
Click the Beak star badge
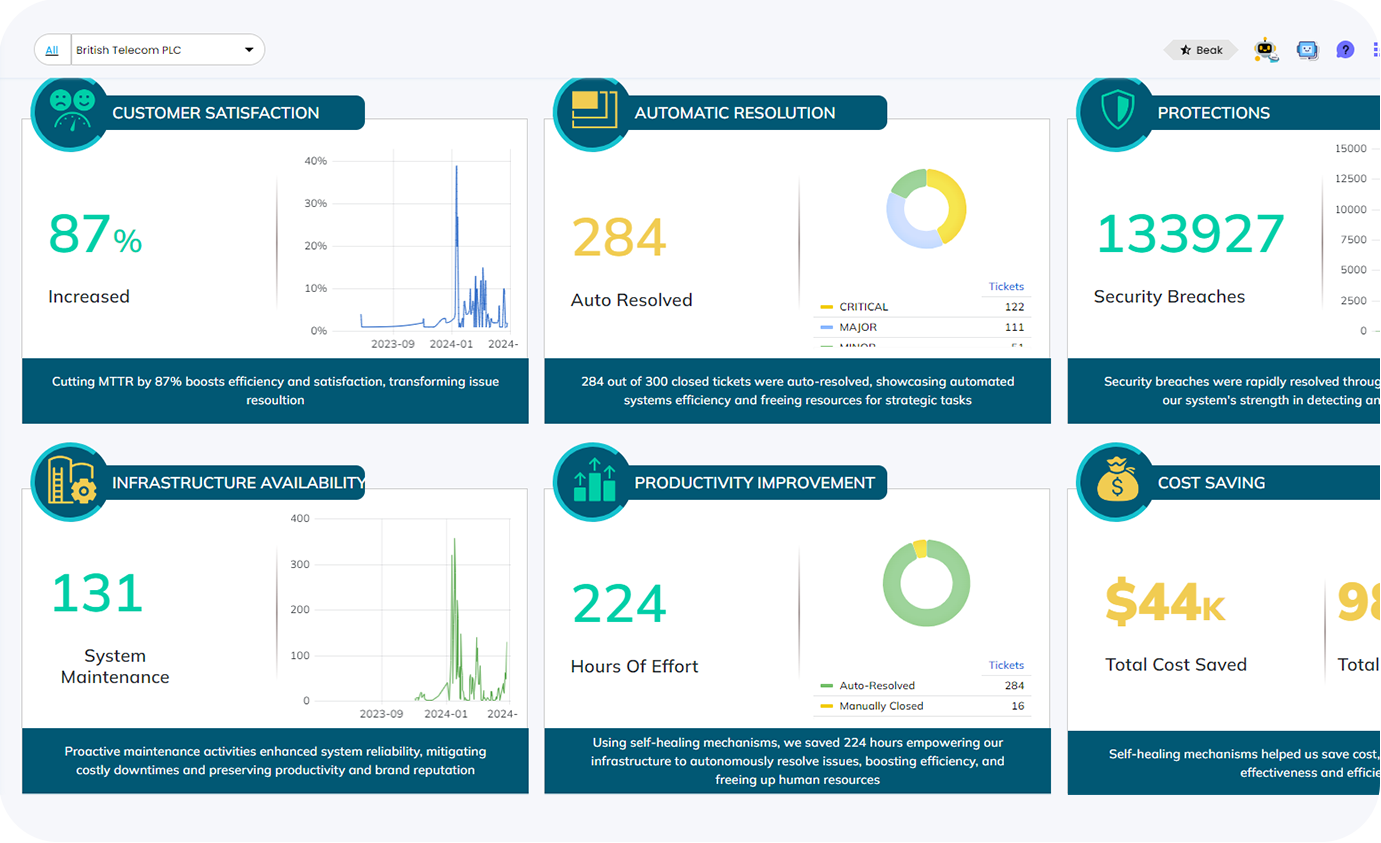point(1201,50)
